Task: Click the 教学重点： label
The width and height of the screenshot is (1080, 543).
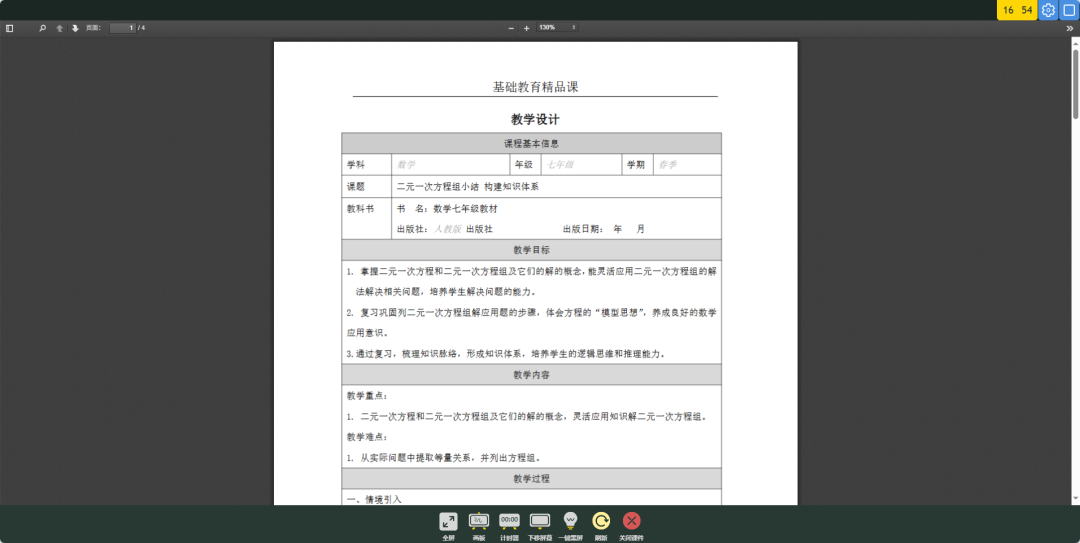Action: [367, 396]
